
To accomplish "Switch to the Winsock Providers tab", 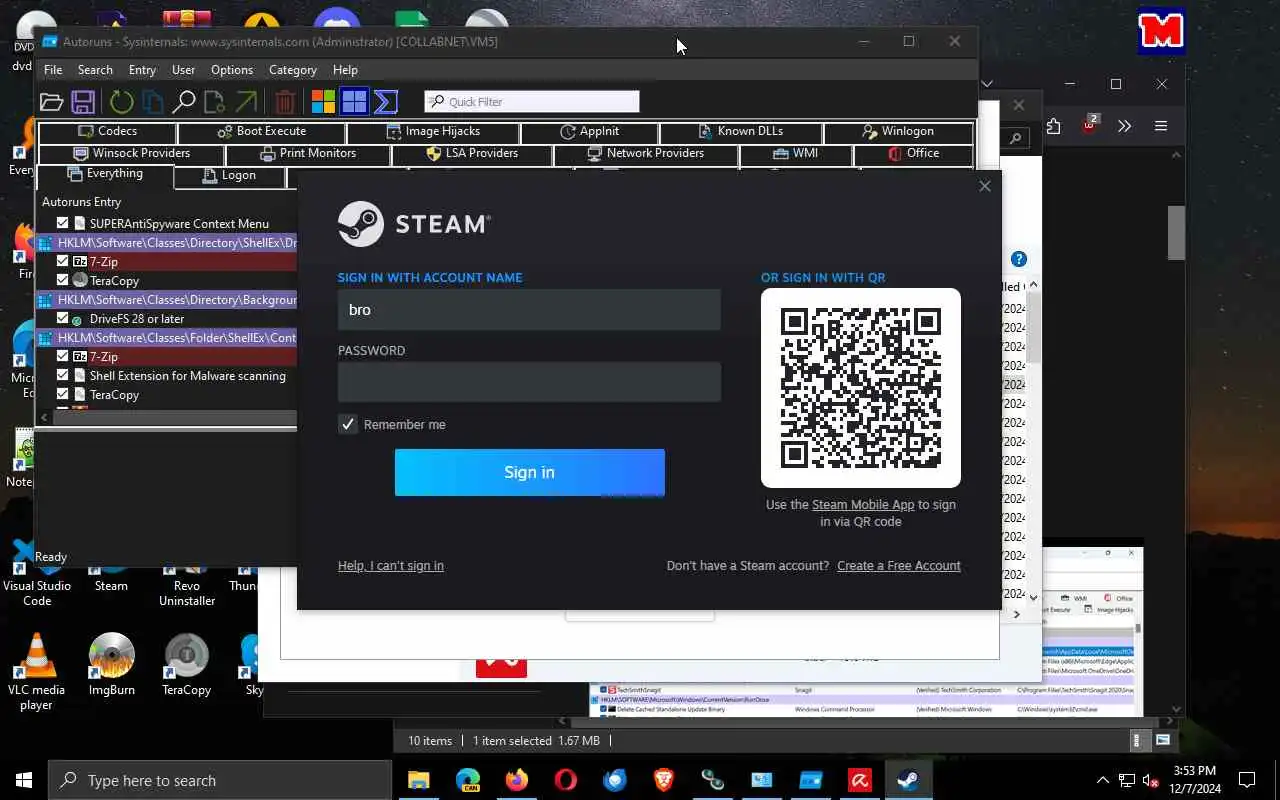I will click(131, 153).
